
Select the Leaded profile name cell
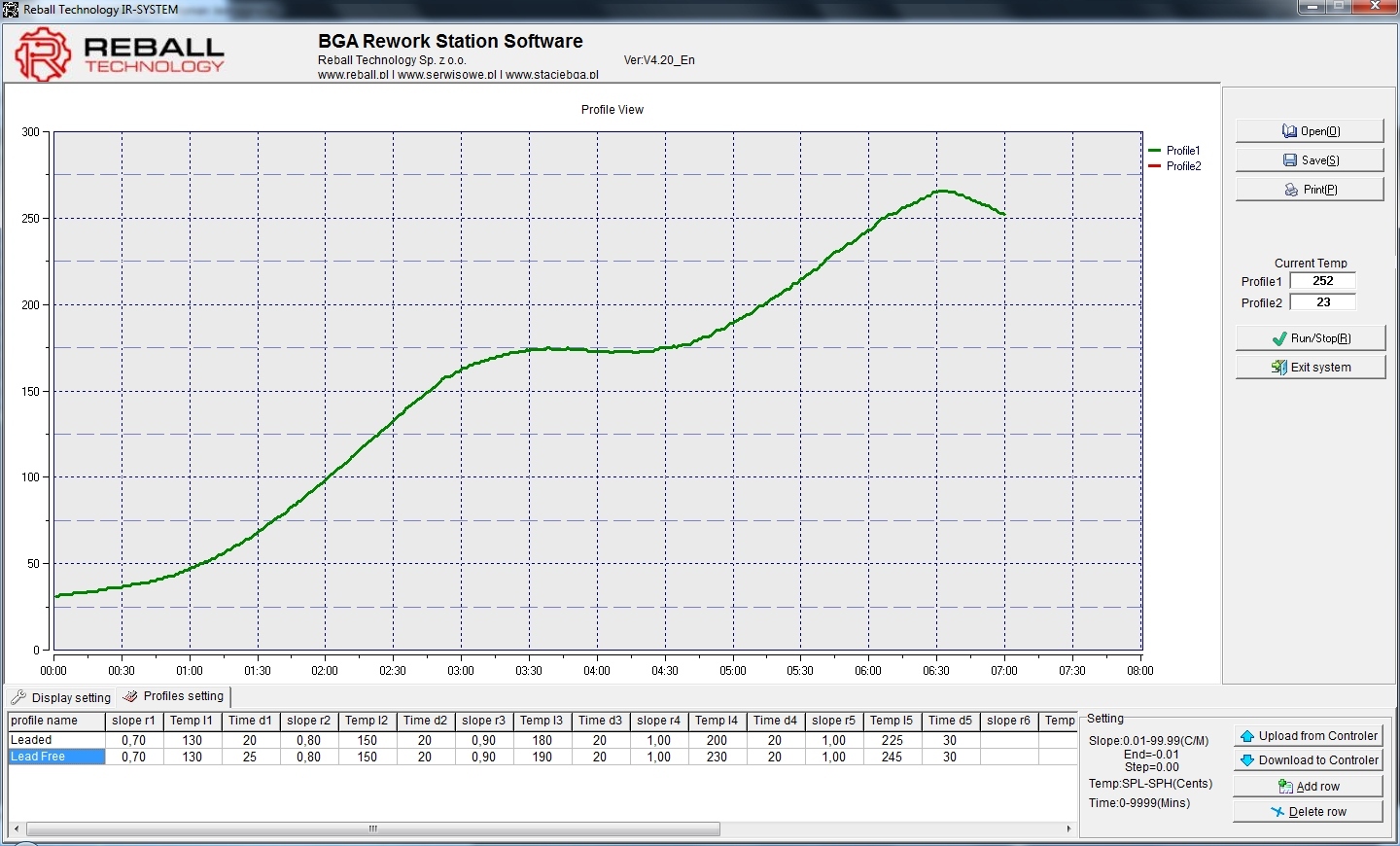(56, 740)
